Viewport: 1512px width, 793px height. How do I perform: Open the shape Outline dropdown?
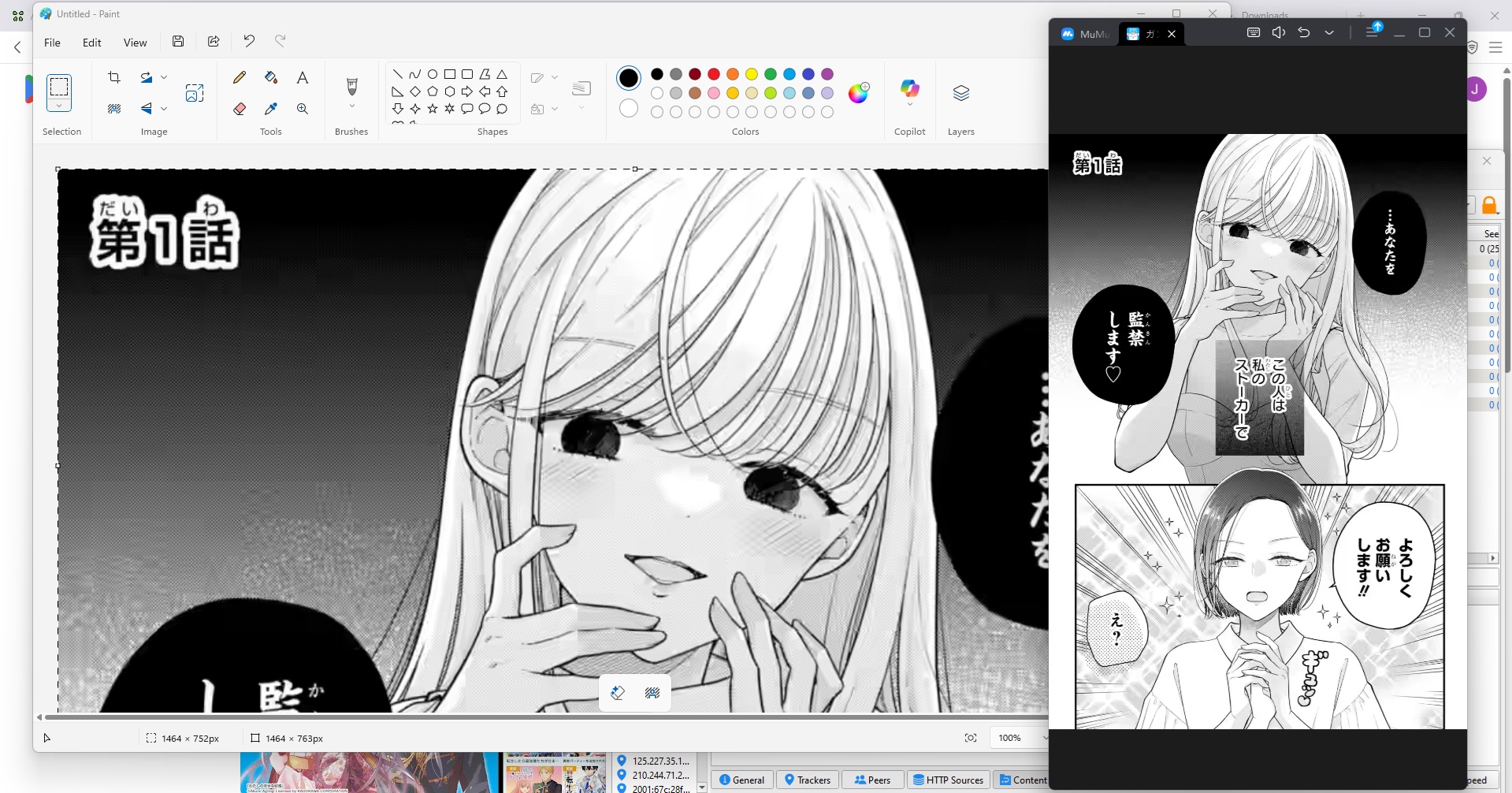click(544, 77)
